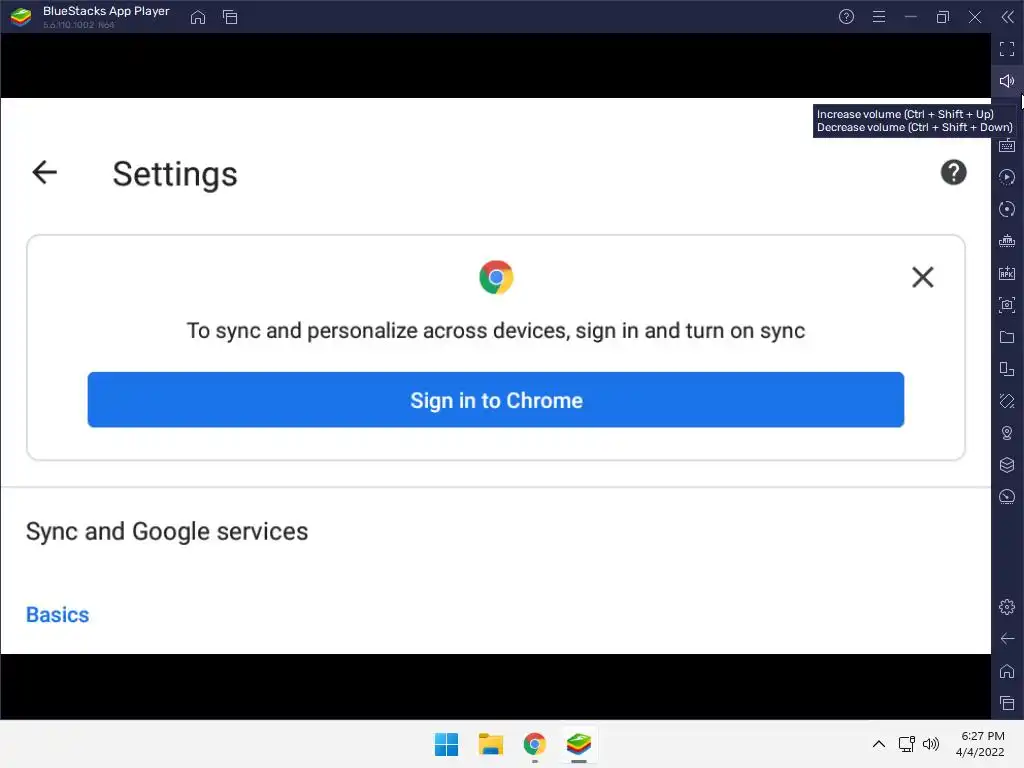Viewport: 1024px width, 768px height.
Task: Open network status in system tray
Action: pyautogui.click(x=906, y=744)
